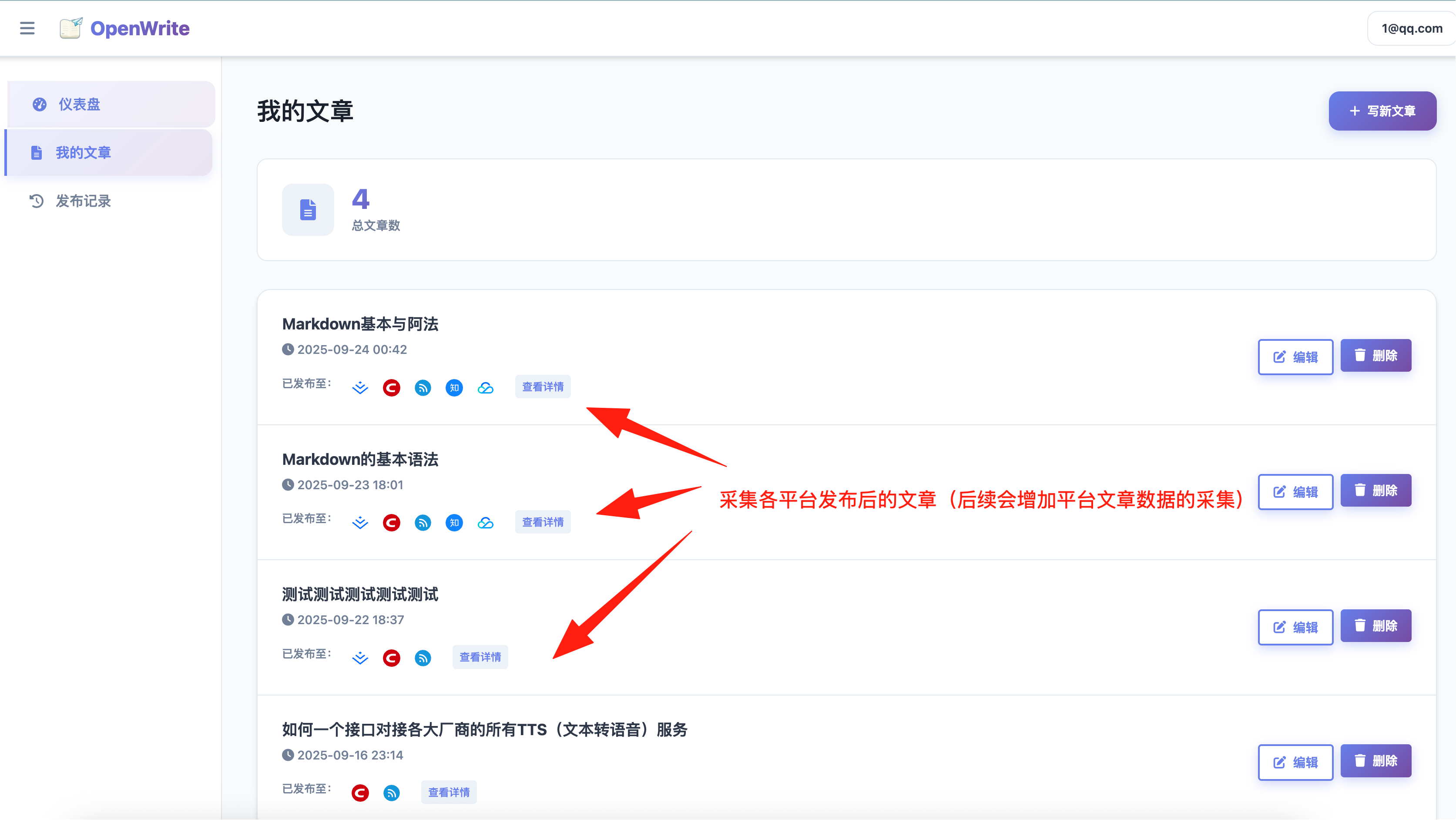View details of Markdown的基本语法 publication

point(543,522)
